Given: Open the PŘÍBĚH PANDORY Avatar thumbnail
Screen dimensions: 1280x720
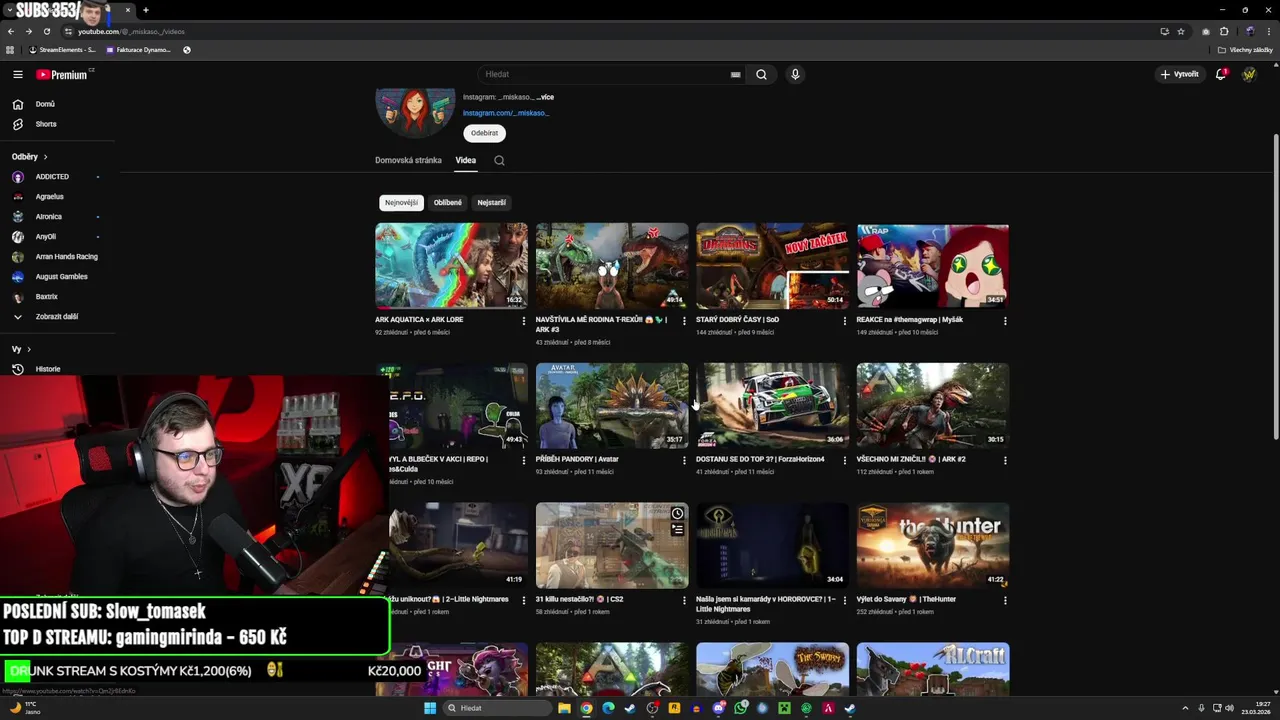Looking at the screenshot, I should (x=612, y=405).
